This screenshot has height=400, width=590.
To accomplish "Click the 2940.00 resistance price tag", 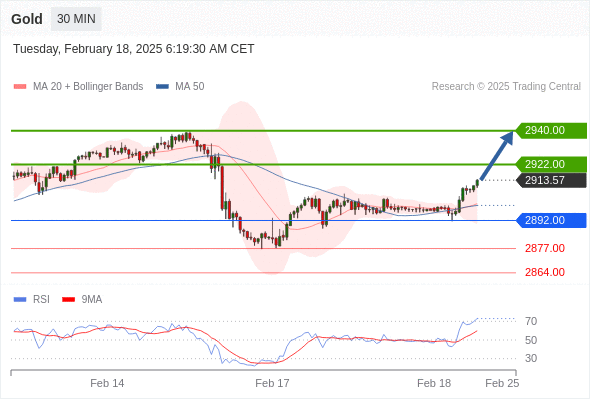I will click(551, 131).
